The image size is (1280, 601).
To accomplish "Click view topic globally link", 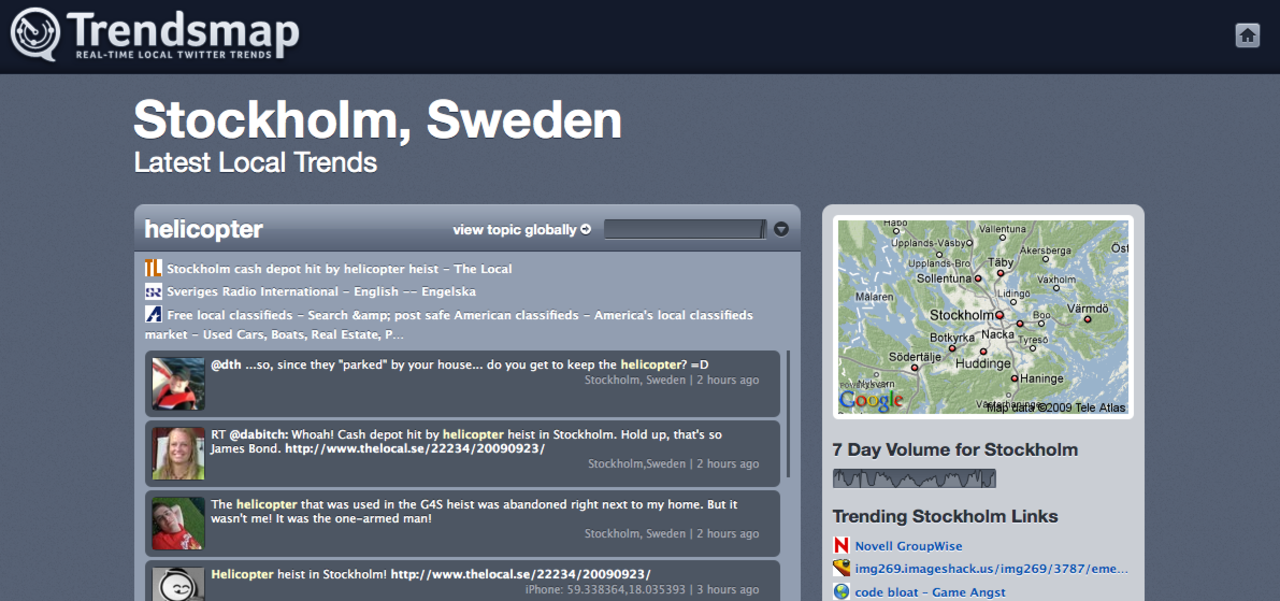I will [x=514, y=229].
